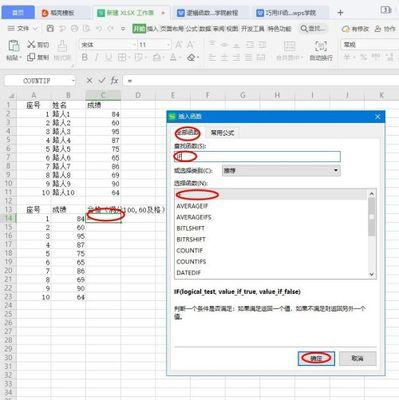
Task: Toggle Underline formatting
Action: tap(108, 58)
